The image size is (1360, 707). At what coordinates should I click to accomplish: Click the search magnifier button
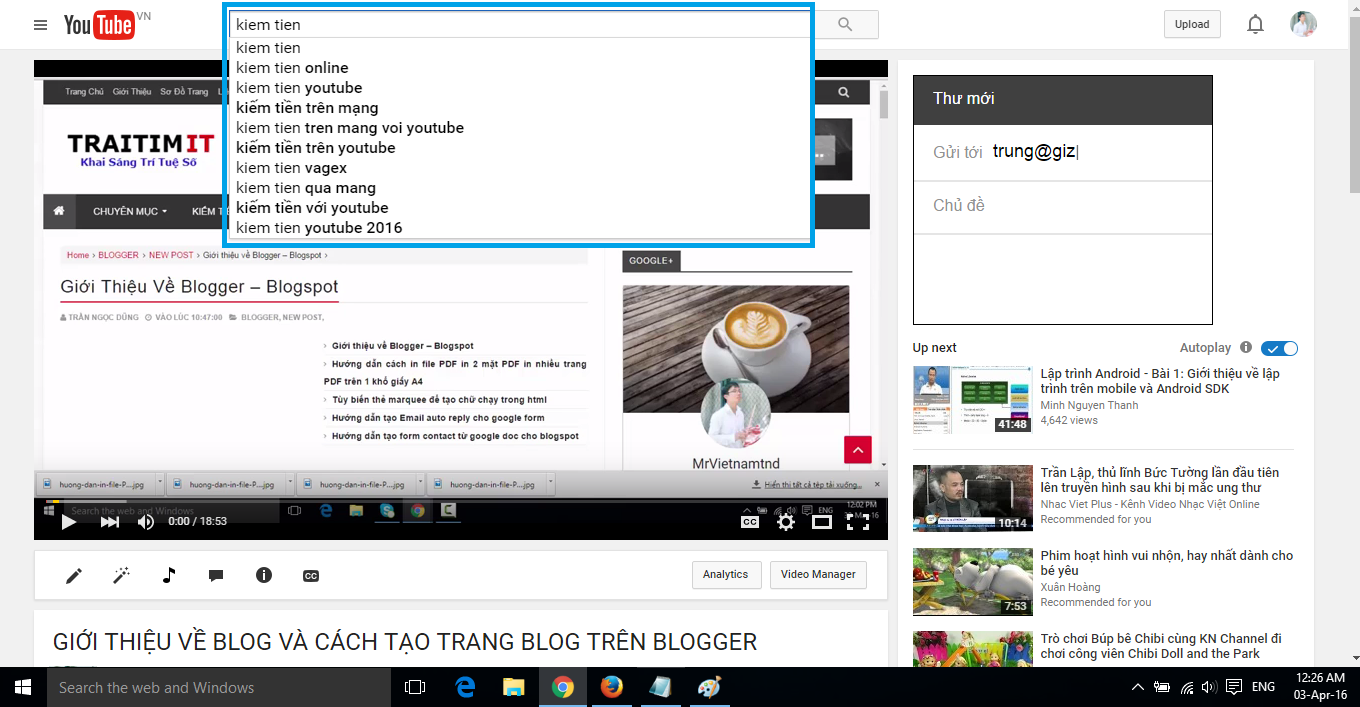click(846, 25)
